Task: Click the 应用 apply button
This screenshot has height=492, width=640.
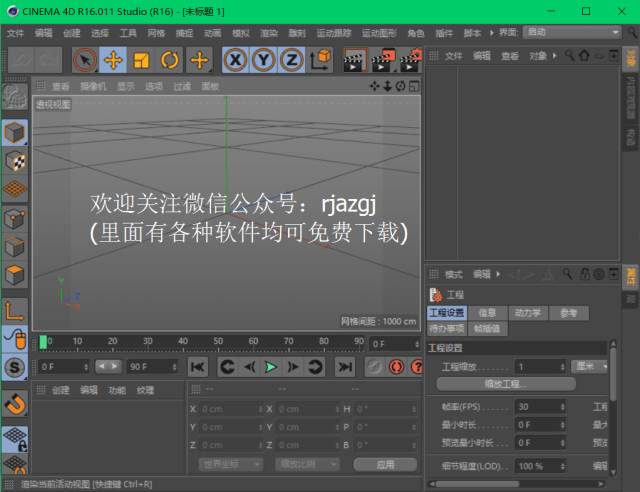Action: click(385, 464)
